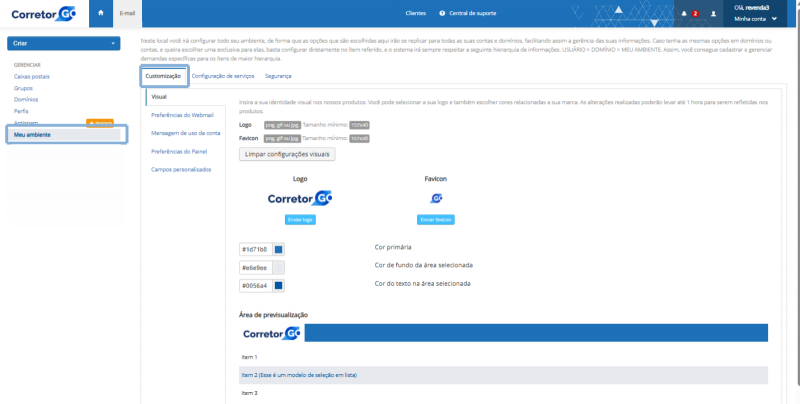Click the preview area logo
The height and width of the screenshot is (404, 800).
coord(271,334)
